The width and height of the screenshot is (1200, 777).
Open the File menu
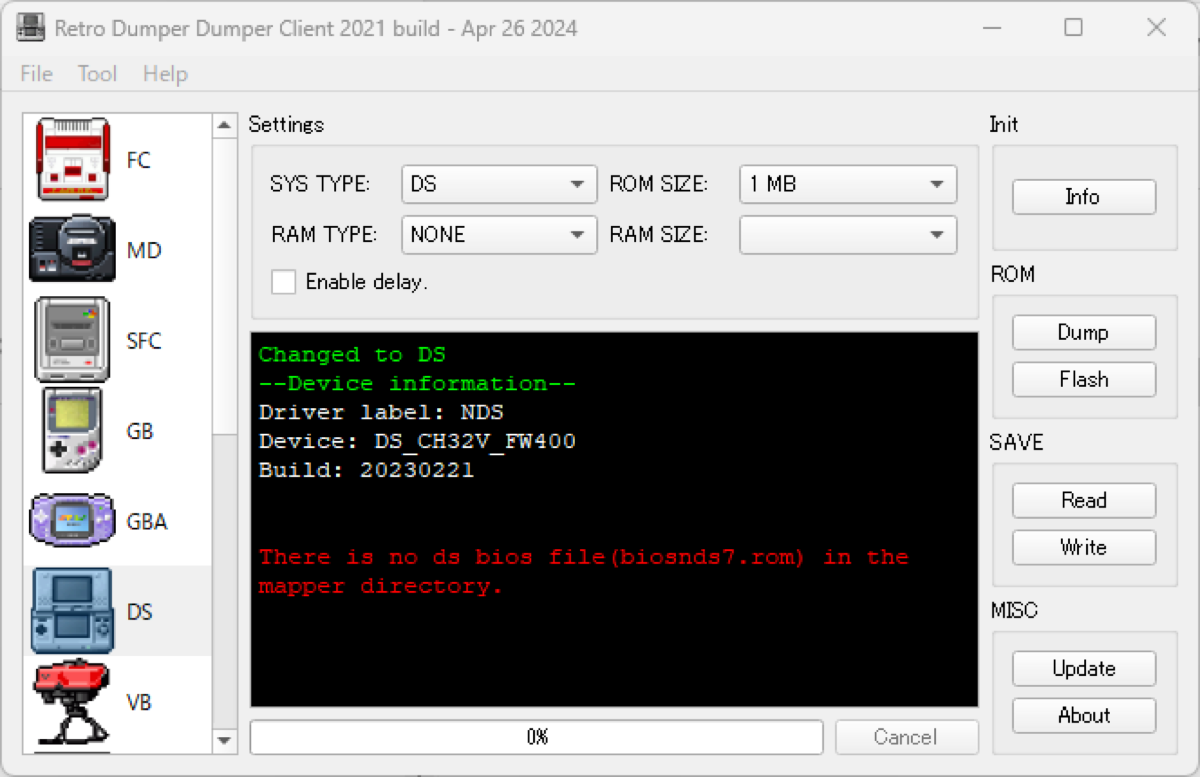(x=36, y=74)
